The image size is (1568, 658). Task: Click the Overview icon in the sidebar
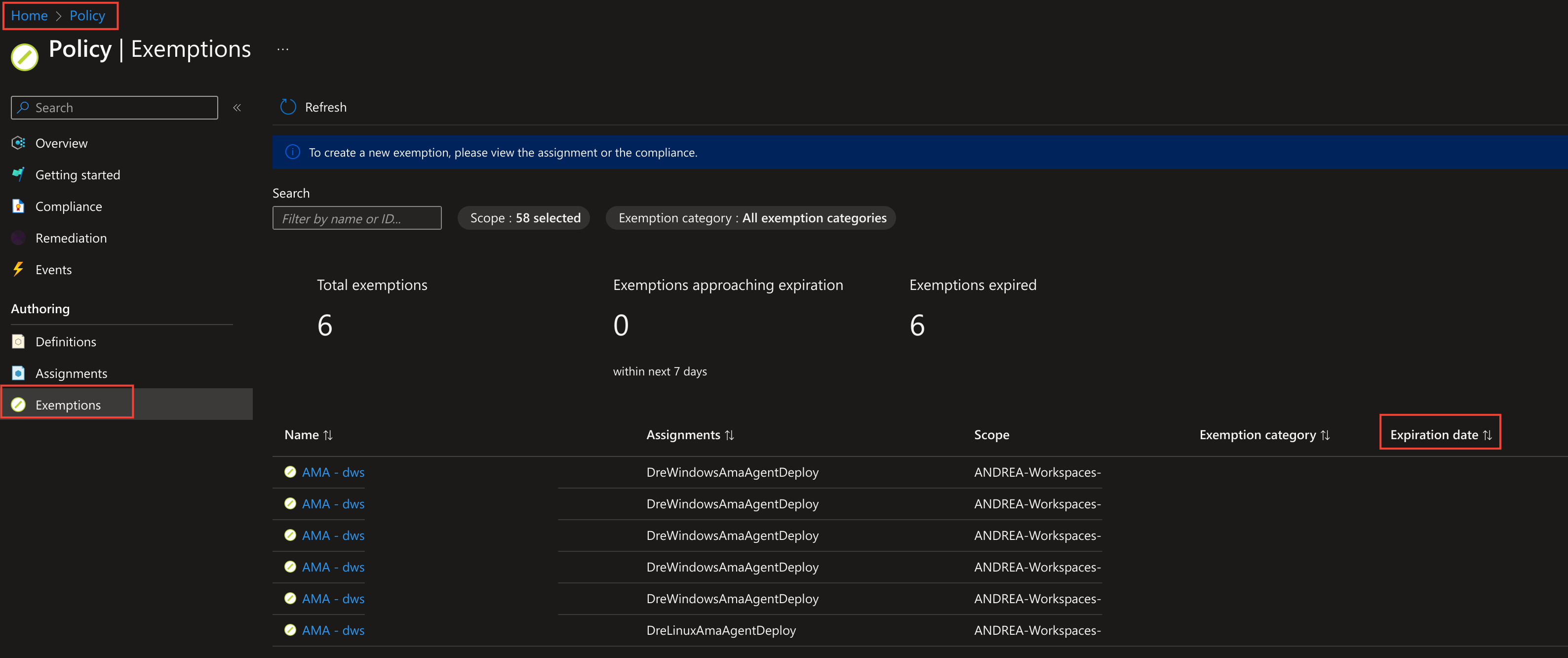(x=18, y=143)
